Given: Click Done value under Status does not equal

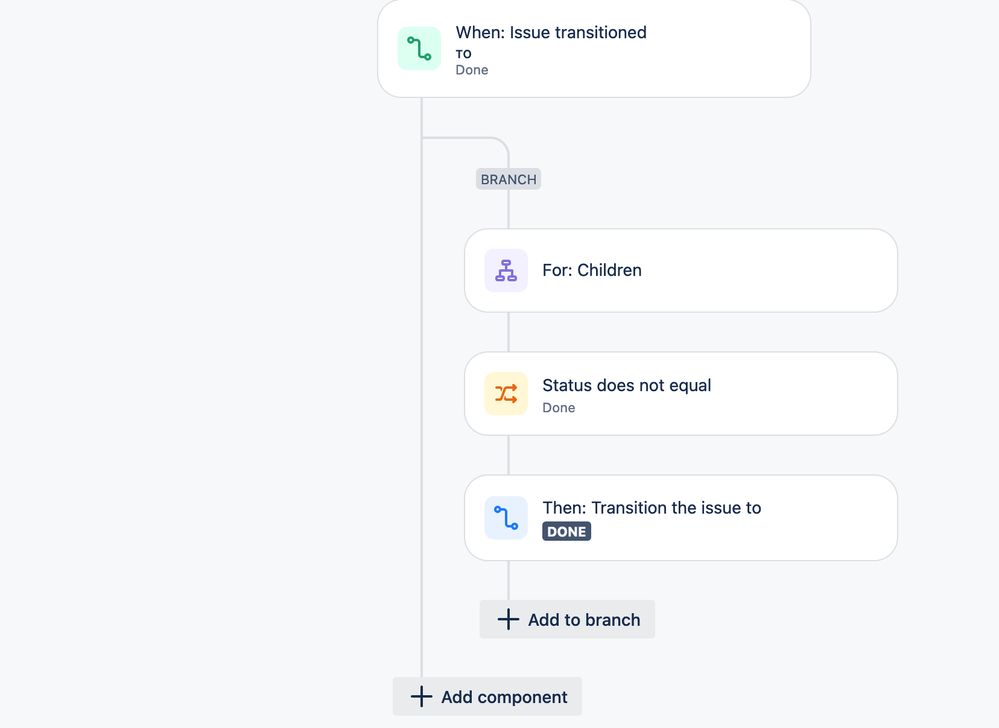Looking at the screenshot, I should pos(559,408).
